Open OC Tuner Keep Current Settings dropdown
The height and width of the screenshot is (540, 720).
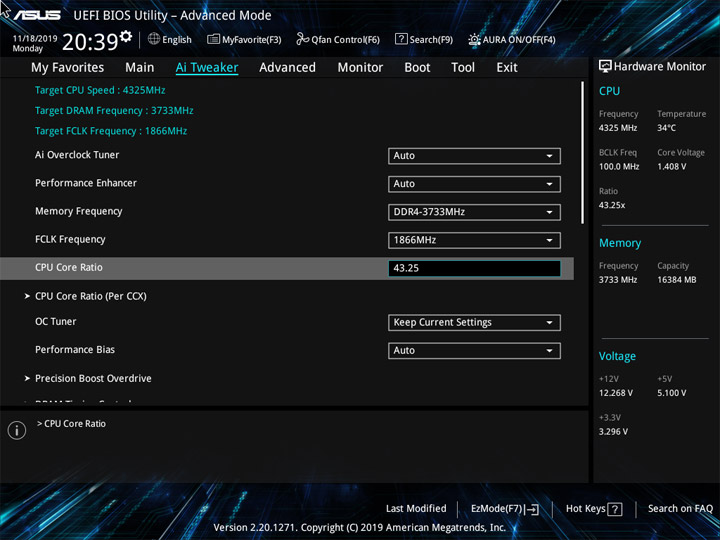coord(474,322)
